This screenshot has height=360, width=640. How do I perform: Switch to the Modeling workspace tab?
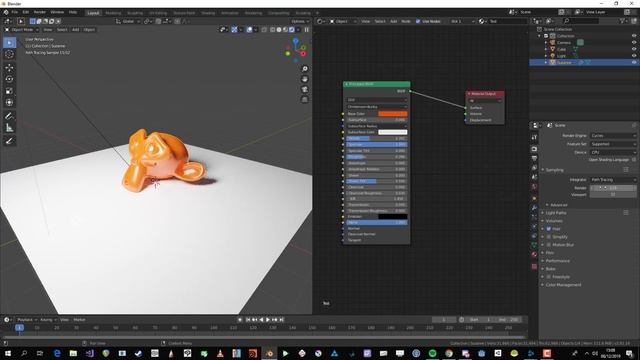(113, 13)
